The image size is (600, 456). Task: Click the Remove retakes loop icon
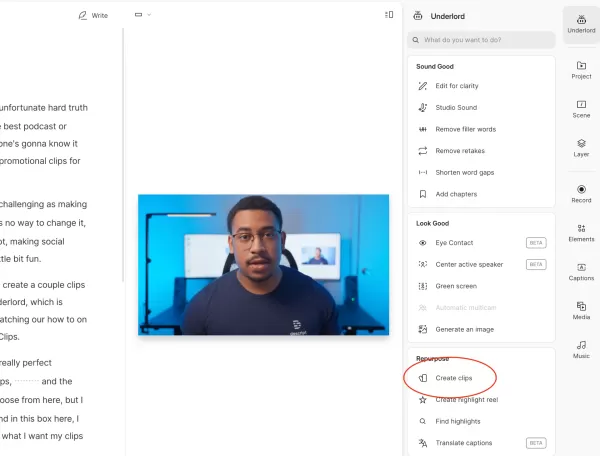[422, 151]
